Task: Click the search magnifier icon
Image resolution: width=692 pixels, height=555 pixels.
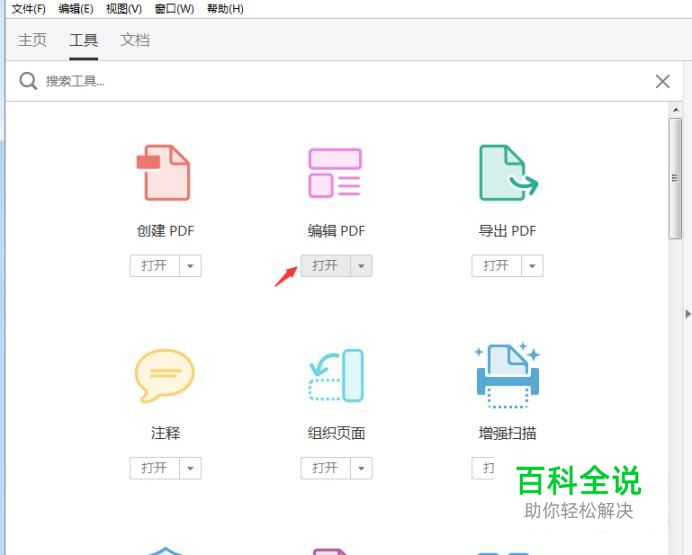Action: [x=28, y=81]
